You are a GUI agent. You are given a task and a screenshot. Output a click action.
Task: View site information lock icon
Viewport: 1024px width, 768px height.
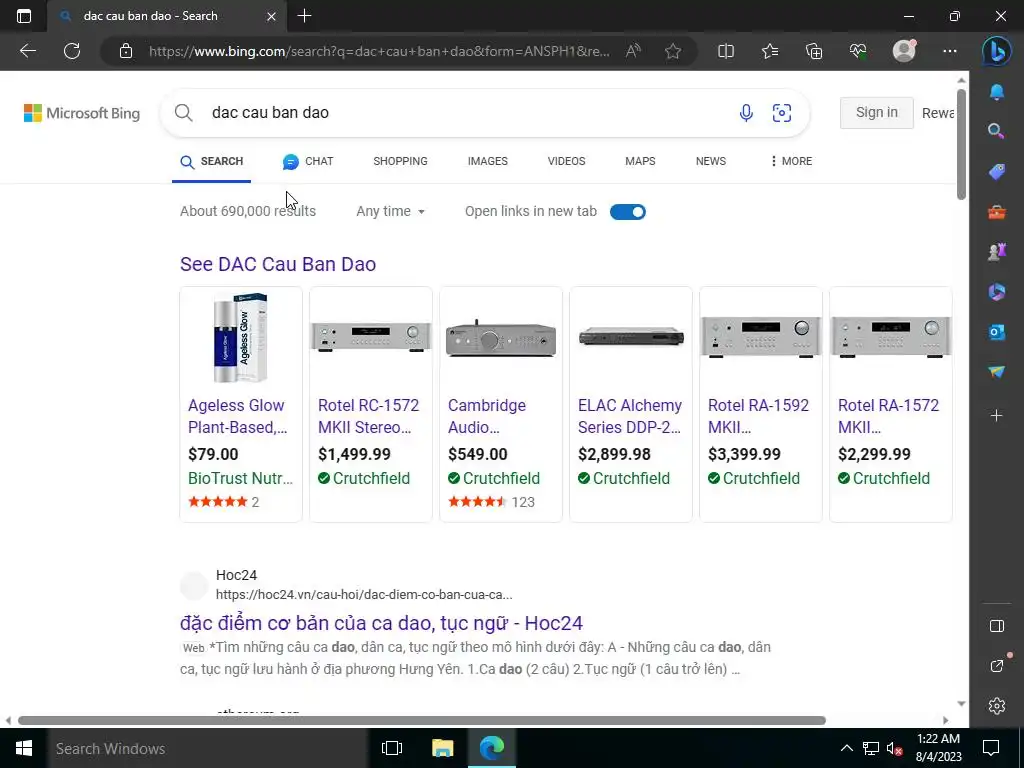point(126,51)
